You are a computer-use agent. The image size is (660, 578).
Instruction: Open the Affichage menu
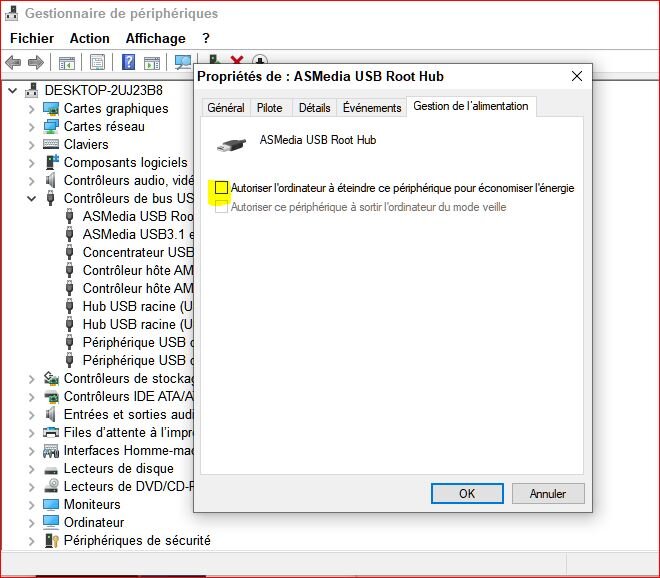click(156, 38)
